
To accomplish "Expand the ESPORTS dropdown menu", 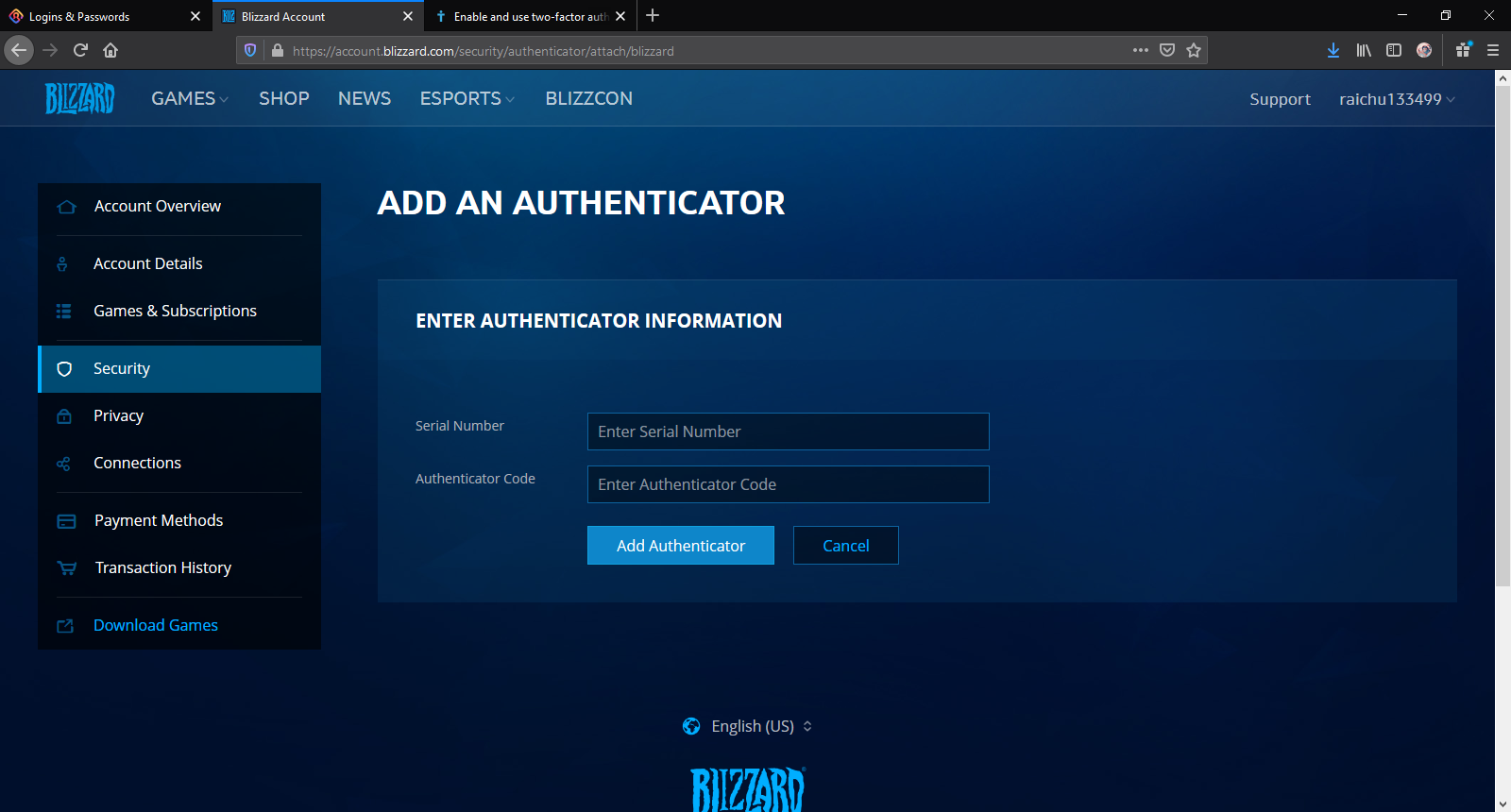I will coord(467,98).
